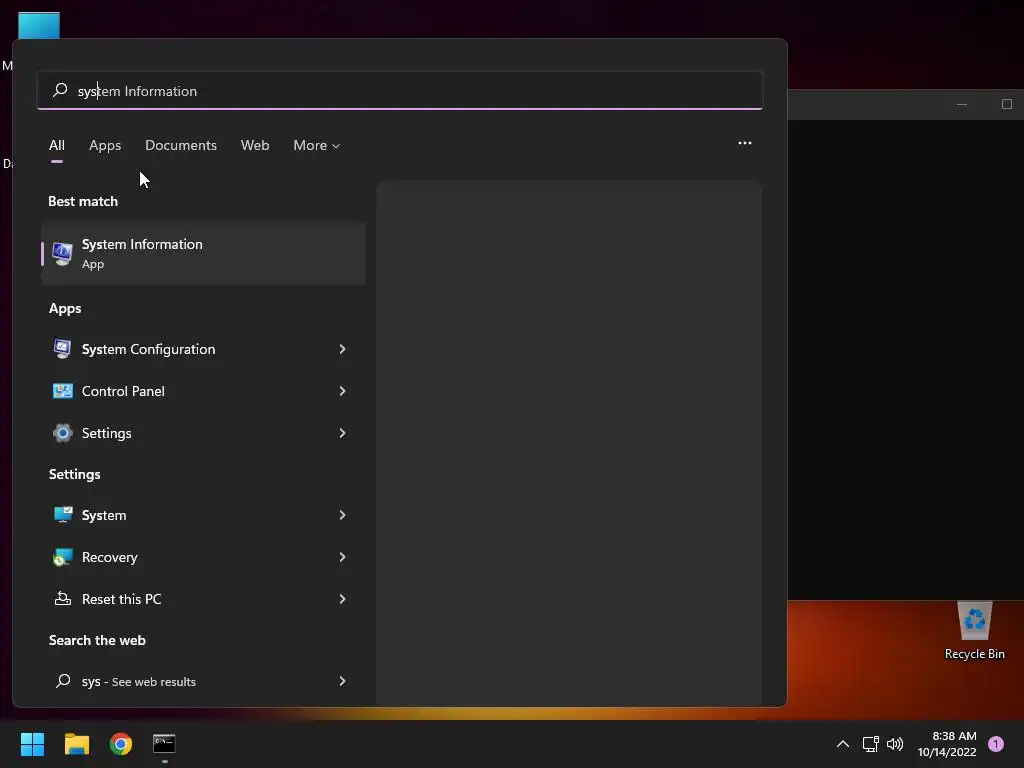
Task: Click the volume speaker icon in tray
Action: [x=895, y=744]
